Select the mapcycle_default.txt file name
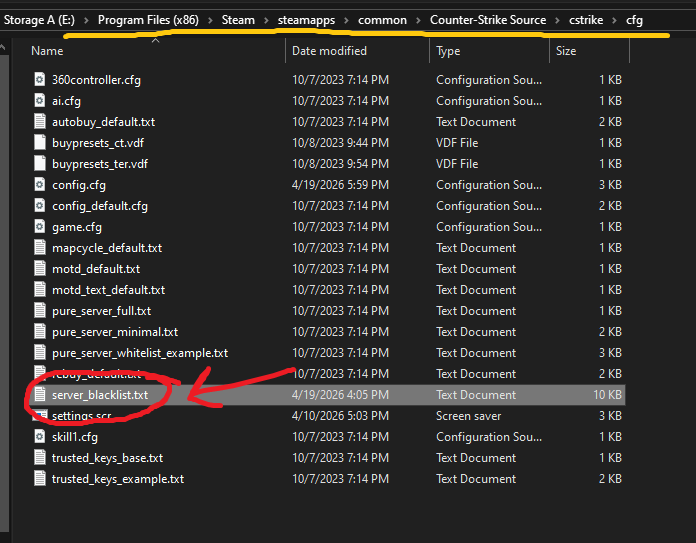The height and width of the screenshot is (543, 696). click(x=107, y=248)
